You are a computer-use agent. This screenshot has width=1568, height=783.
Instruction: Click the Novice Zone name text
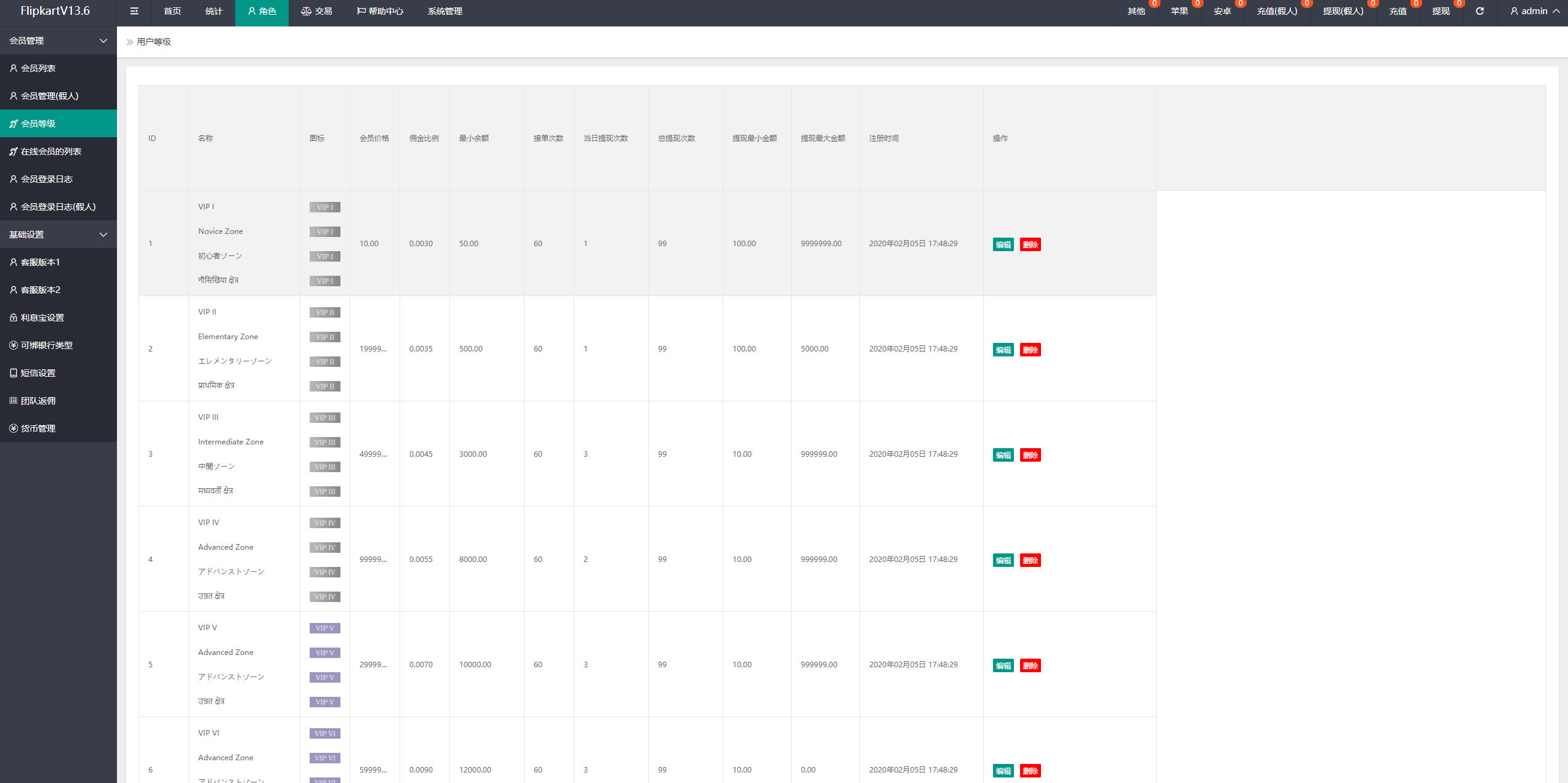220,231
